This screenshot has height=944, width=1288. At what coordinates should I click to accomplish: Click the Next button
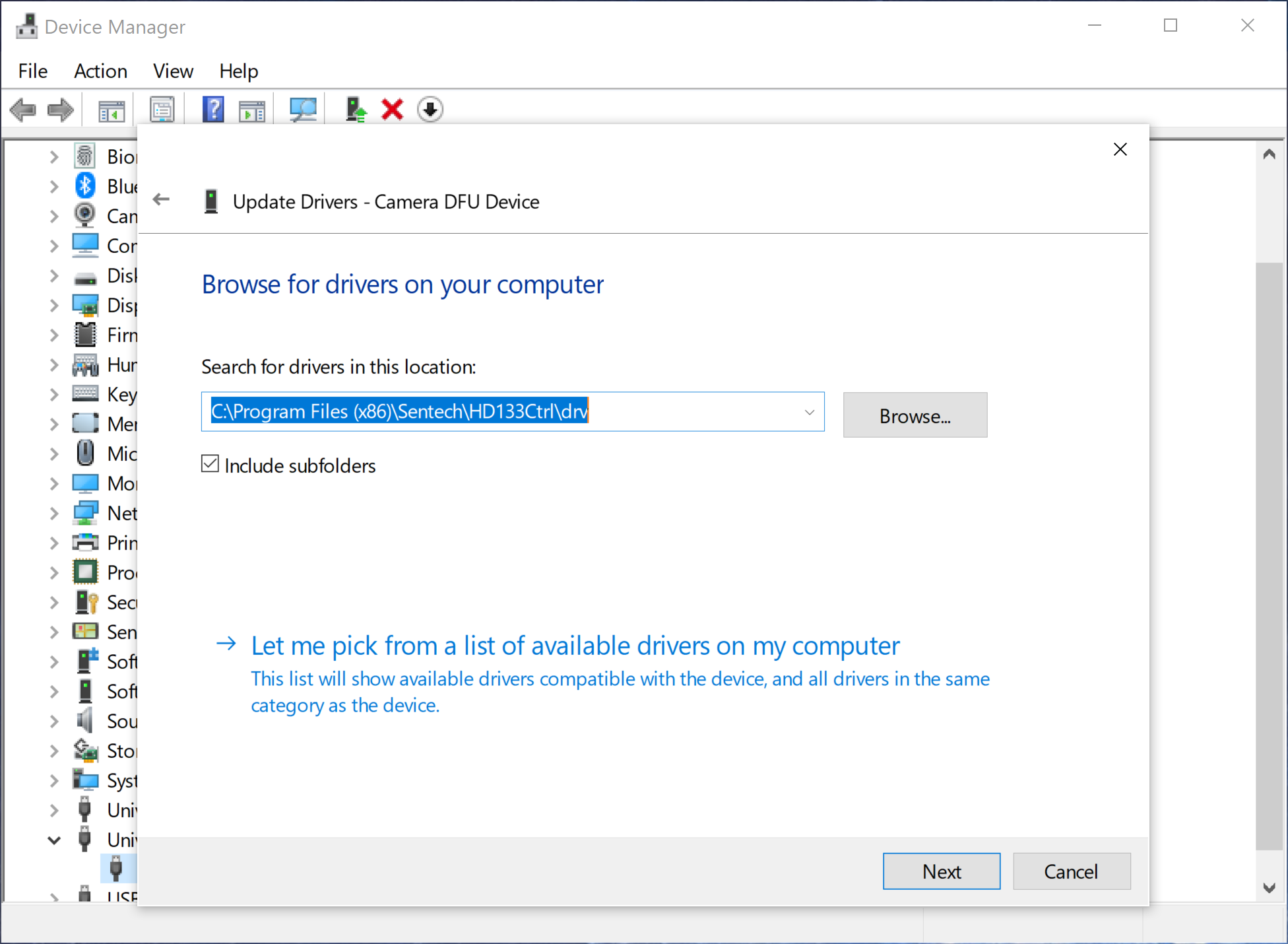[941, 871]
